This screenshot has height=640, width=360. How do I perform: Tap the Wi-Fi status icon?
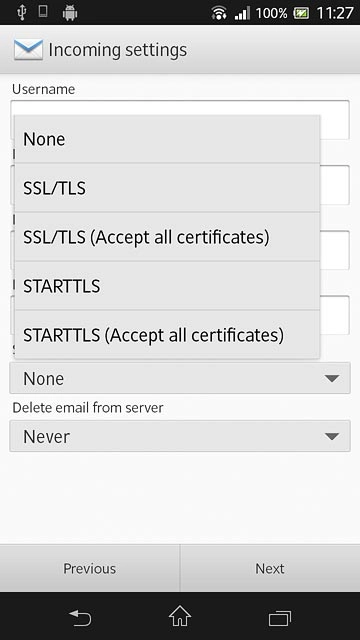[219, 13]
